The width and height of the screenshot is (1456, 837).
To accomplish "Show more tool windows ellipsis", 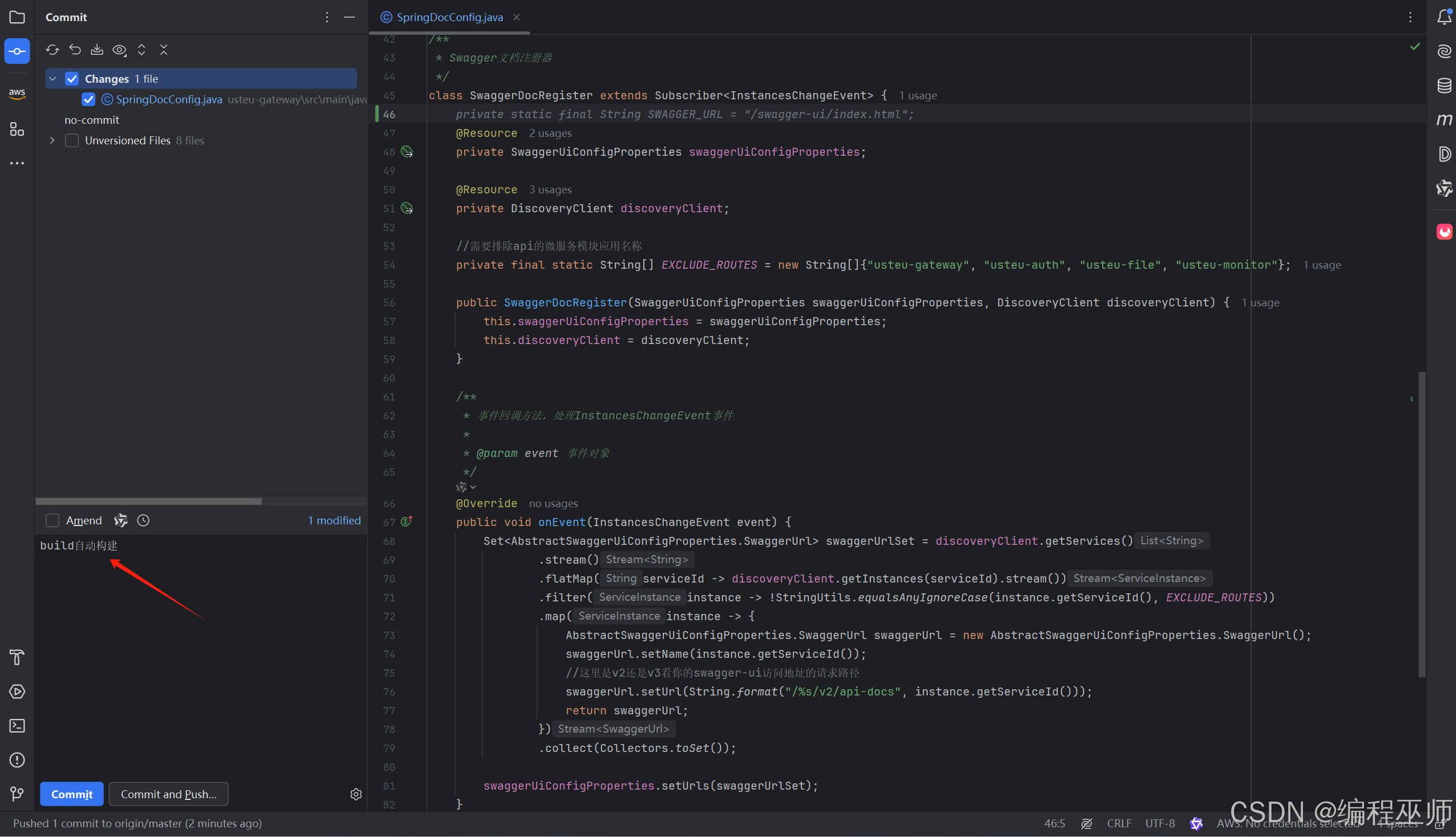I will pyautogui.click(x=17, y=163).
